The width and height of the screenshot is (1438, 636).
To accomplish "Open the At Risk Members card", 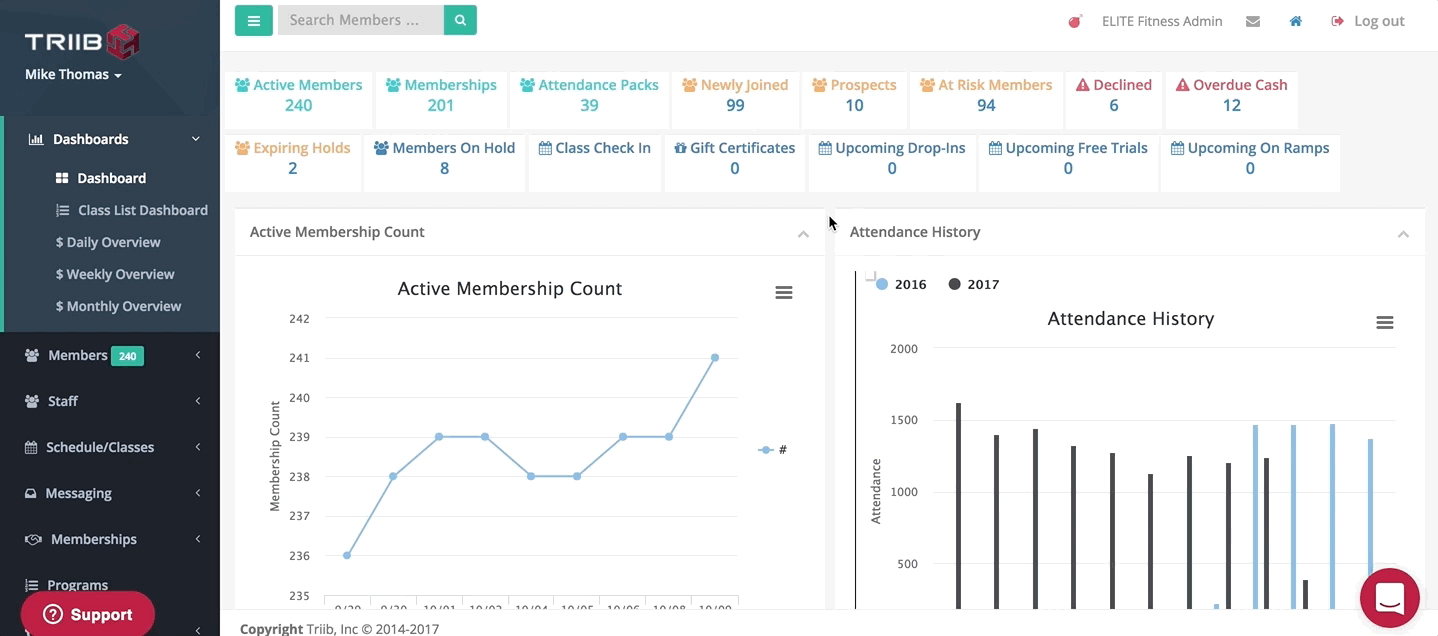I will 986,95.
